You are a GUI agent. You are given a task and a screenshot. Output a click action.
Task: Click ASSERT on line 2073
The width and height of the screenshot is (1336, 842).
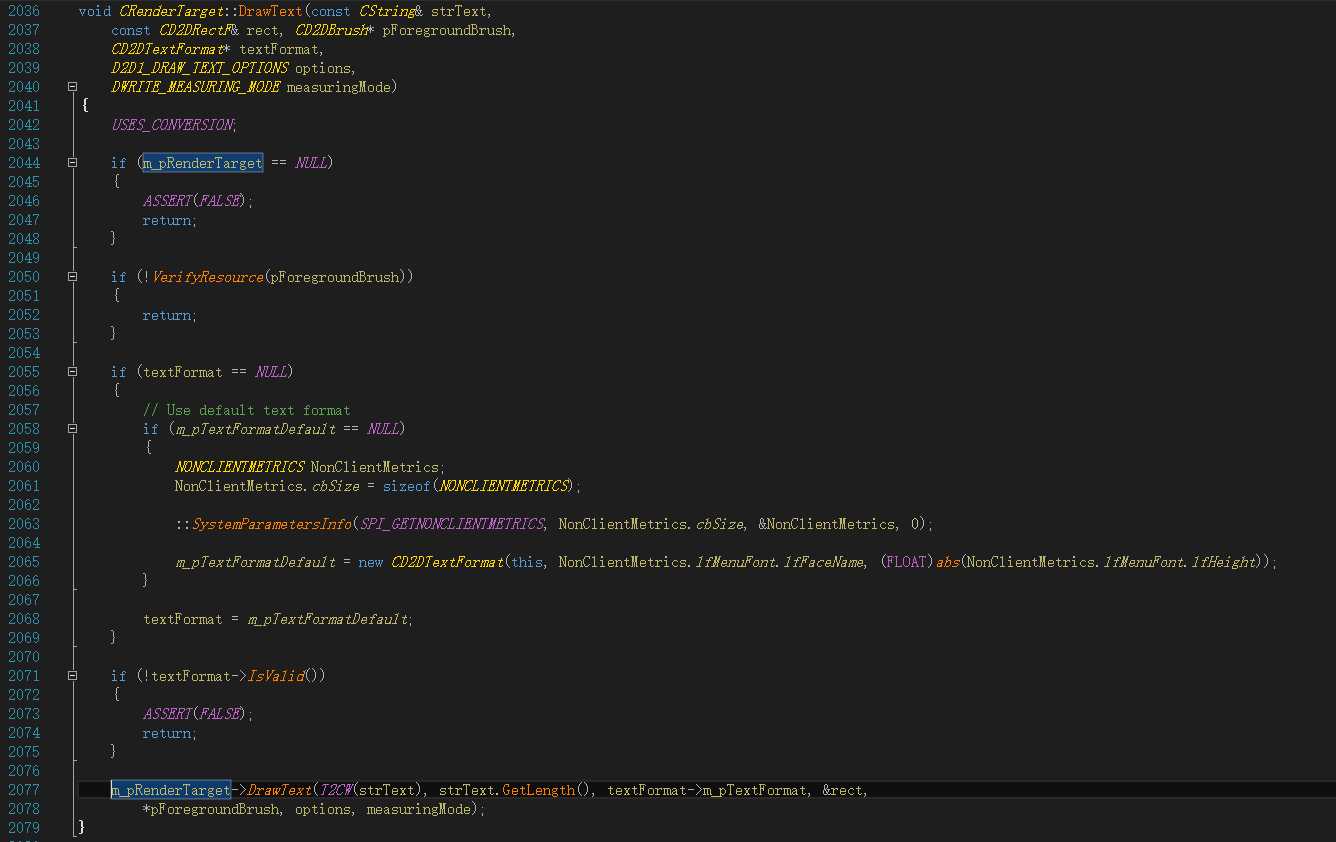(167, 714)
